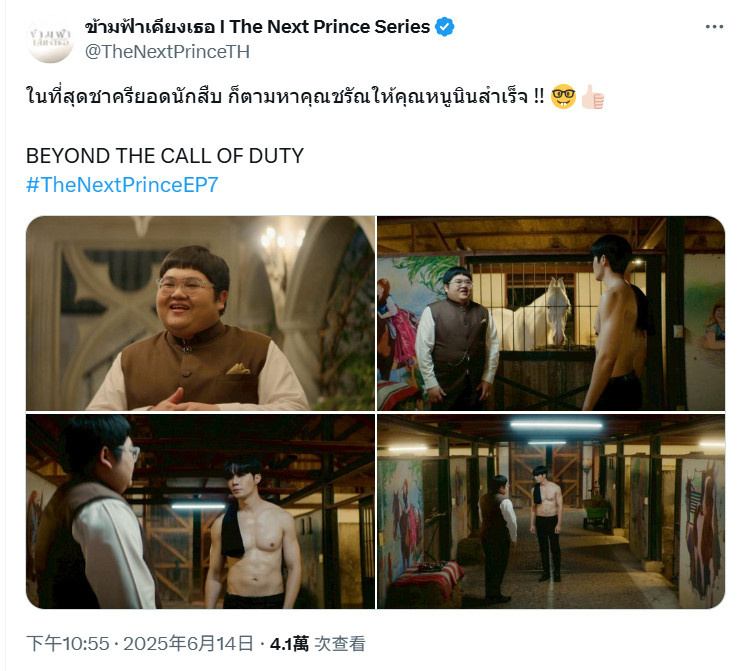Viewport: 745px width, 671px height.
Task: Click the BEYOND THE CALL OF DUTY text
Action: (x=165, y=156)
